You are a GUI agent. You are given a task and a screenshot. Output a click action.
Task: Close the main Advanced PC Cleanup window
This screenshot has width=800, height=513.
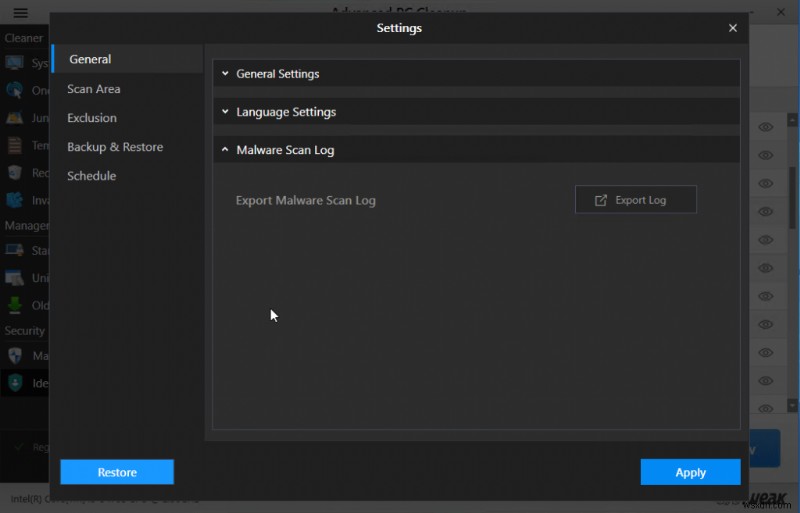(x=781, y=11)
